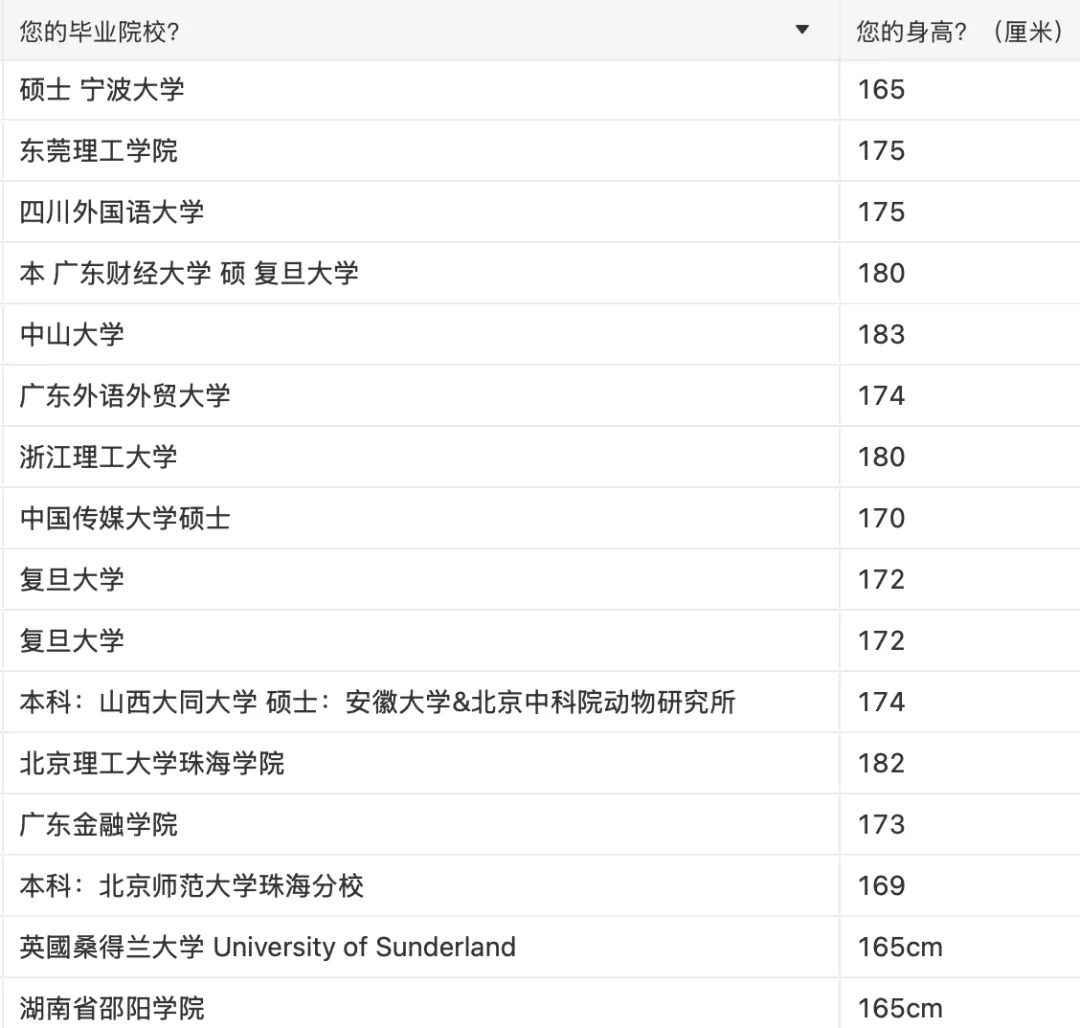This screenshot has width=1080, height=1028.
Task: Click height 174 in the 山西大同大学 row
Action: (960, 702)
